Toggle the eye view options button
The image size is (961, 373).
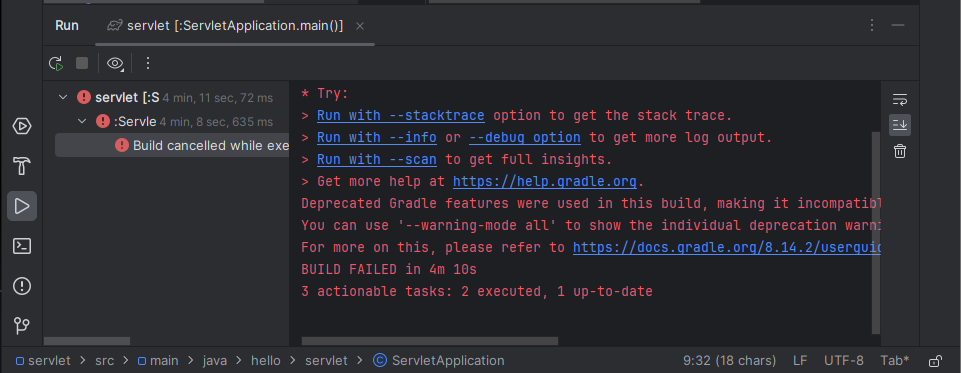point(115,63)
